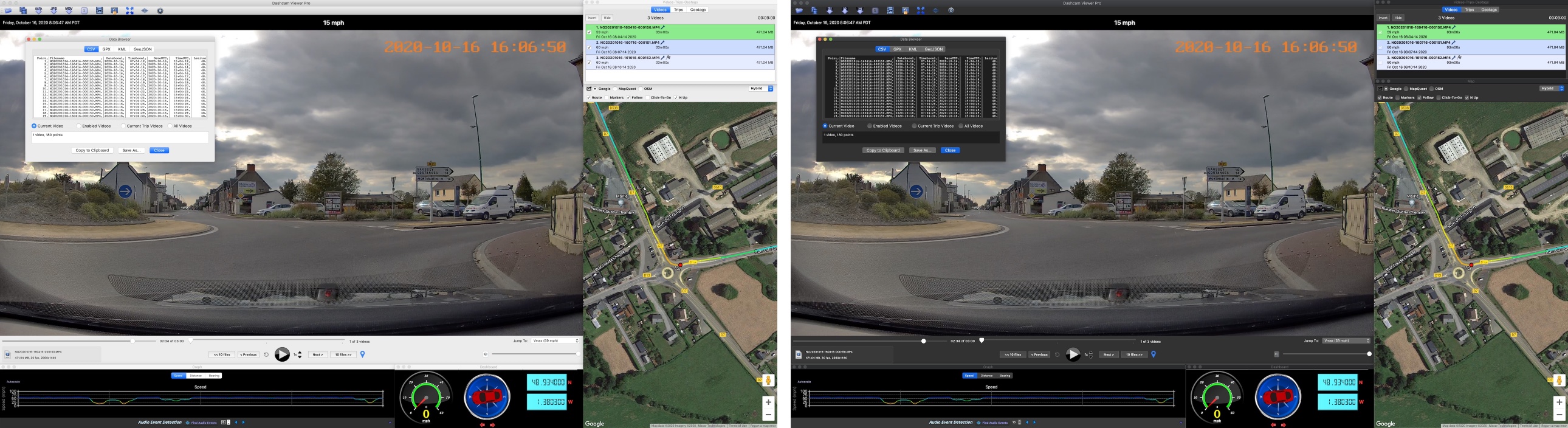Switch to KML tab, light Data Browser
This screenshot has width=1568, height=428.
pos(122,49)
